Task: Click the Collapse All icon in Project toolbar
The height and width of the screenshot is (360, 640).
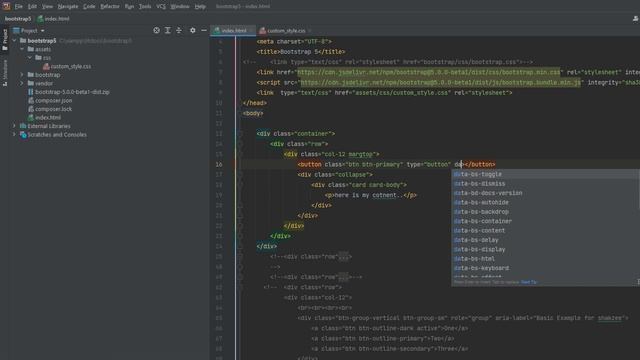Action: (x=179, y=30)
